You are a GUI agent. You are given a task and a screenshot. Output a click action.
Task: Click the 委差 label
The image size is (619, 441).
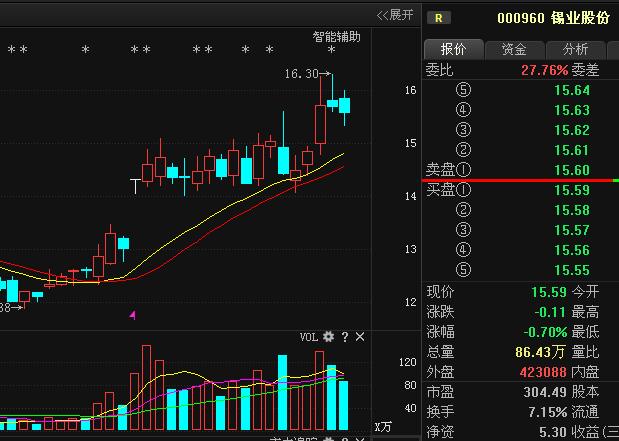585,70
